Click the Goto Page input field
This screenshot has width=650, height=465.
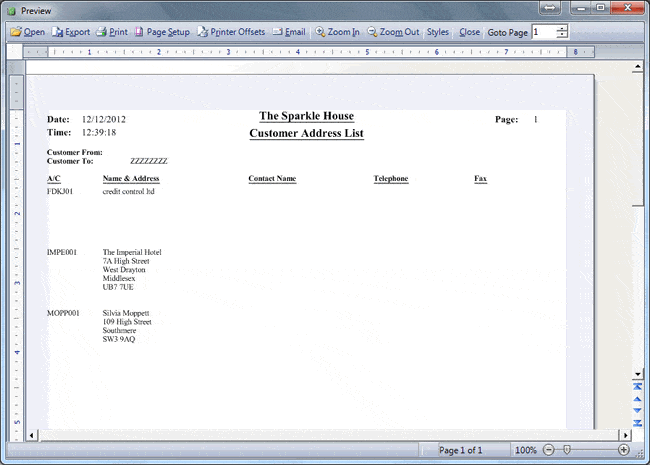click(x=544, y=32)
